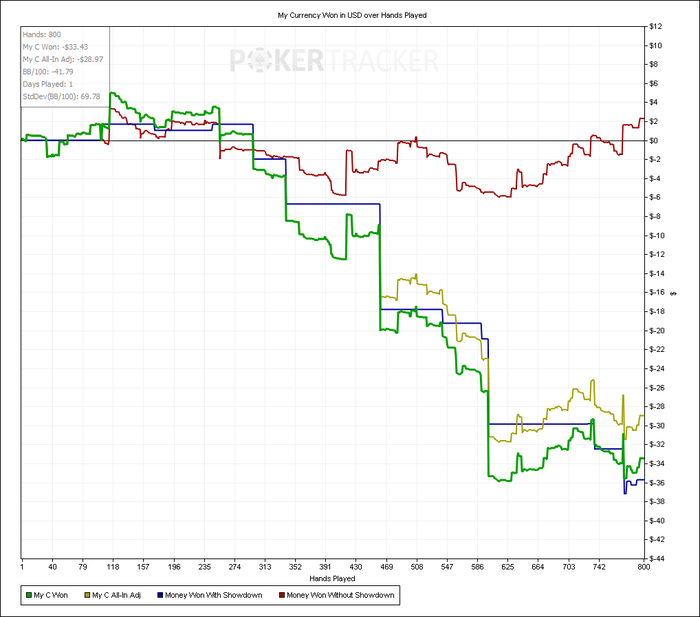Click the red Money Won Without Showdown swatch

pyautogui.click(x=282, y=595)
